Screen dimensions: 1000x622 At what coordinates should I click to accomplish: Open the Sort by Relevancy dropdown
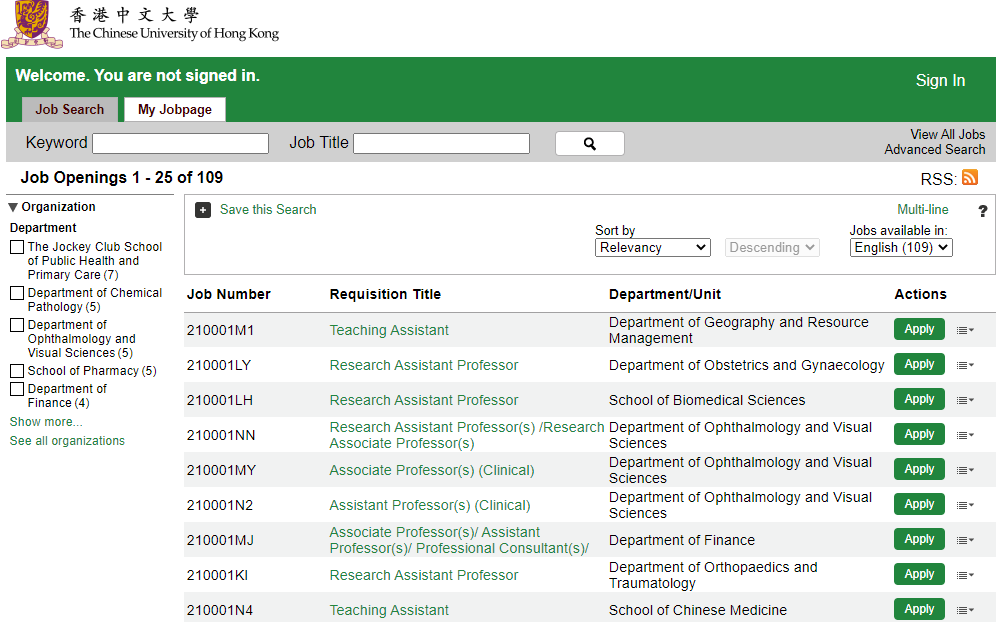(x=652, y=248)
